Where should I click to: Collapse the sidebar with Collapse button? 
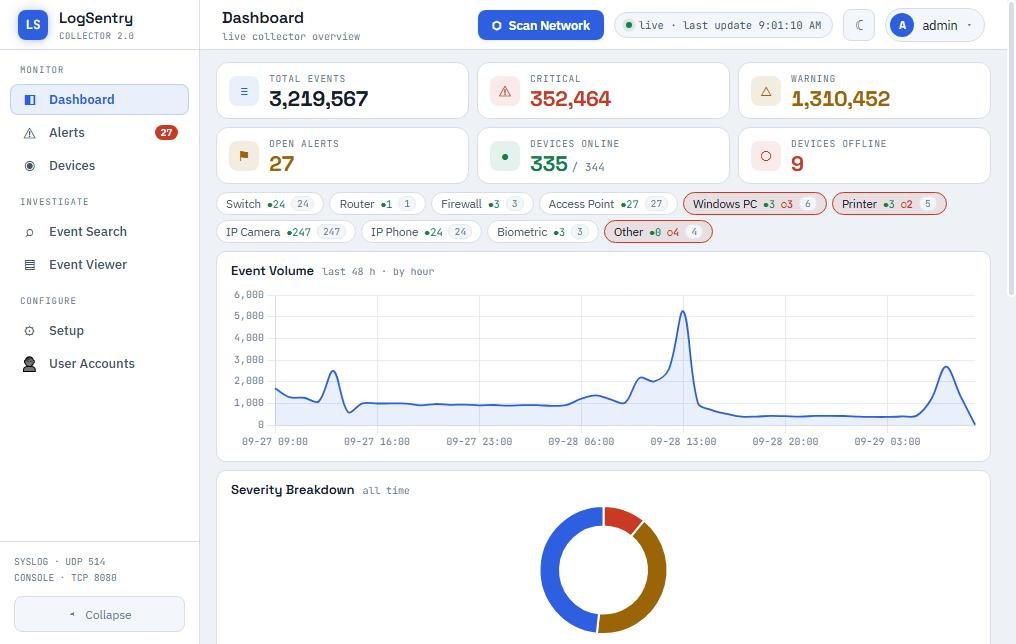coord(99,614)
